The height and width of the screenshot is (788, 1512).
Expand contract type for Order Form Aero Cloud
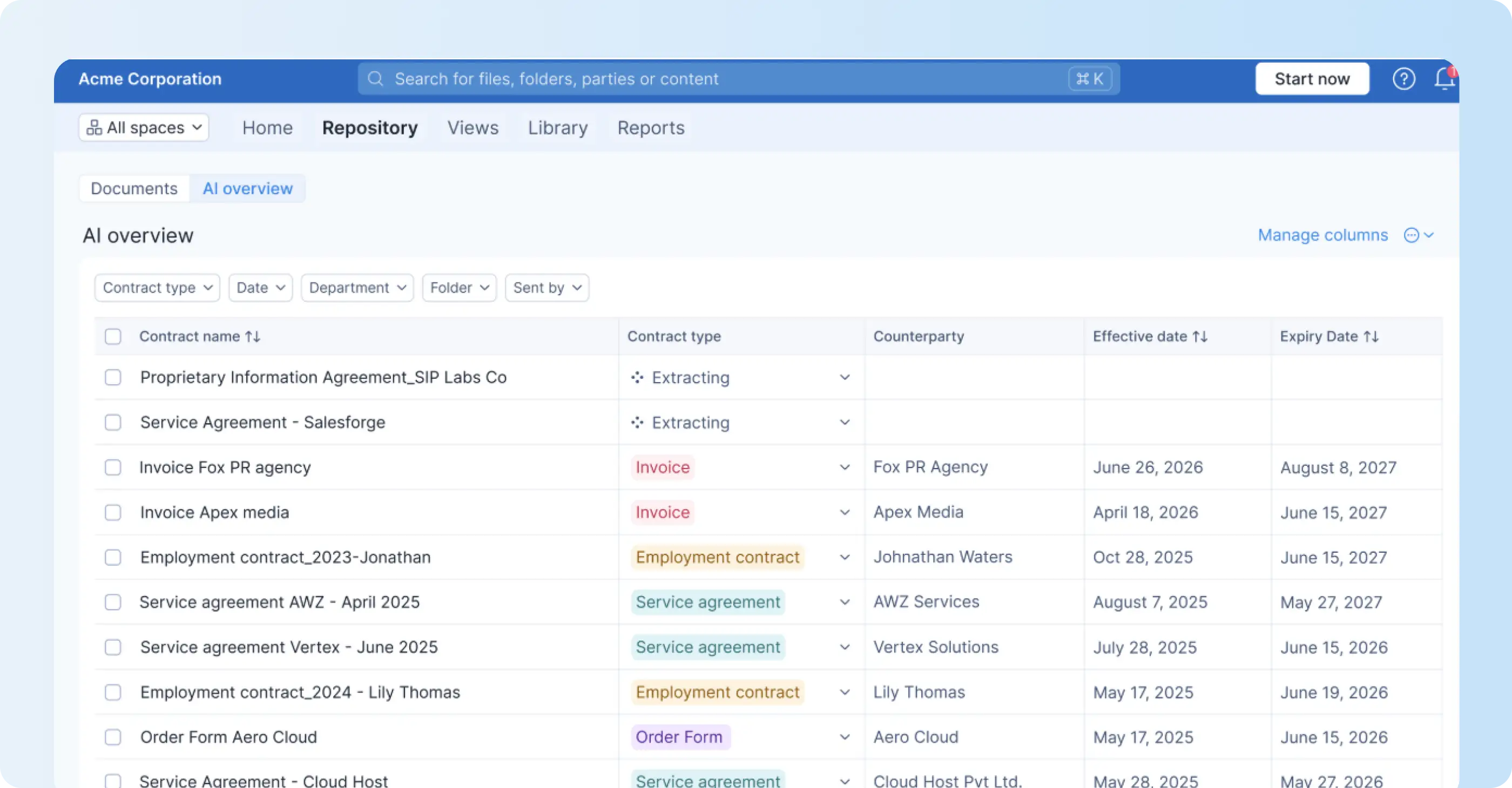click(845, 737)
